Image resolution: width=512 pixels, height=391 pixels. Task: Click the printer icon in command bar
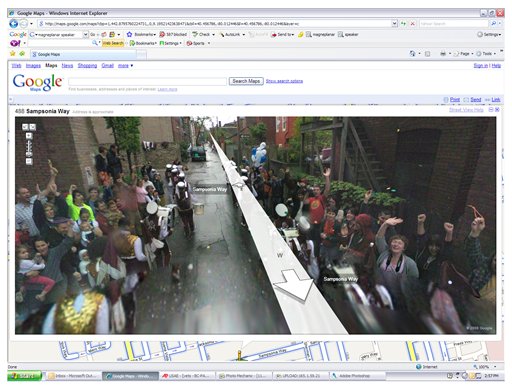point(443,53)
